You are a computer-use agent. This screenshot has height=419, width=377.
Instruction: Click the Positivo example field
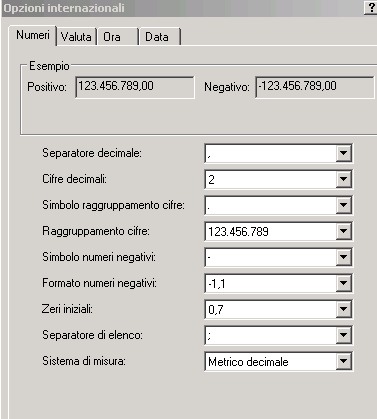tap(135, 87)
